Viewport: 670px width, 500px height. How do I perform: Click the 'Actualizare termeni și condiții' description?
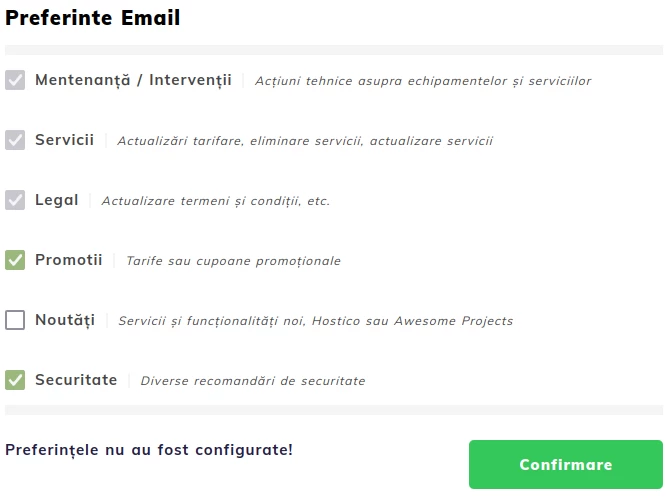pyautogui.click(x=215, y=201)
